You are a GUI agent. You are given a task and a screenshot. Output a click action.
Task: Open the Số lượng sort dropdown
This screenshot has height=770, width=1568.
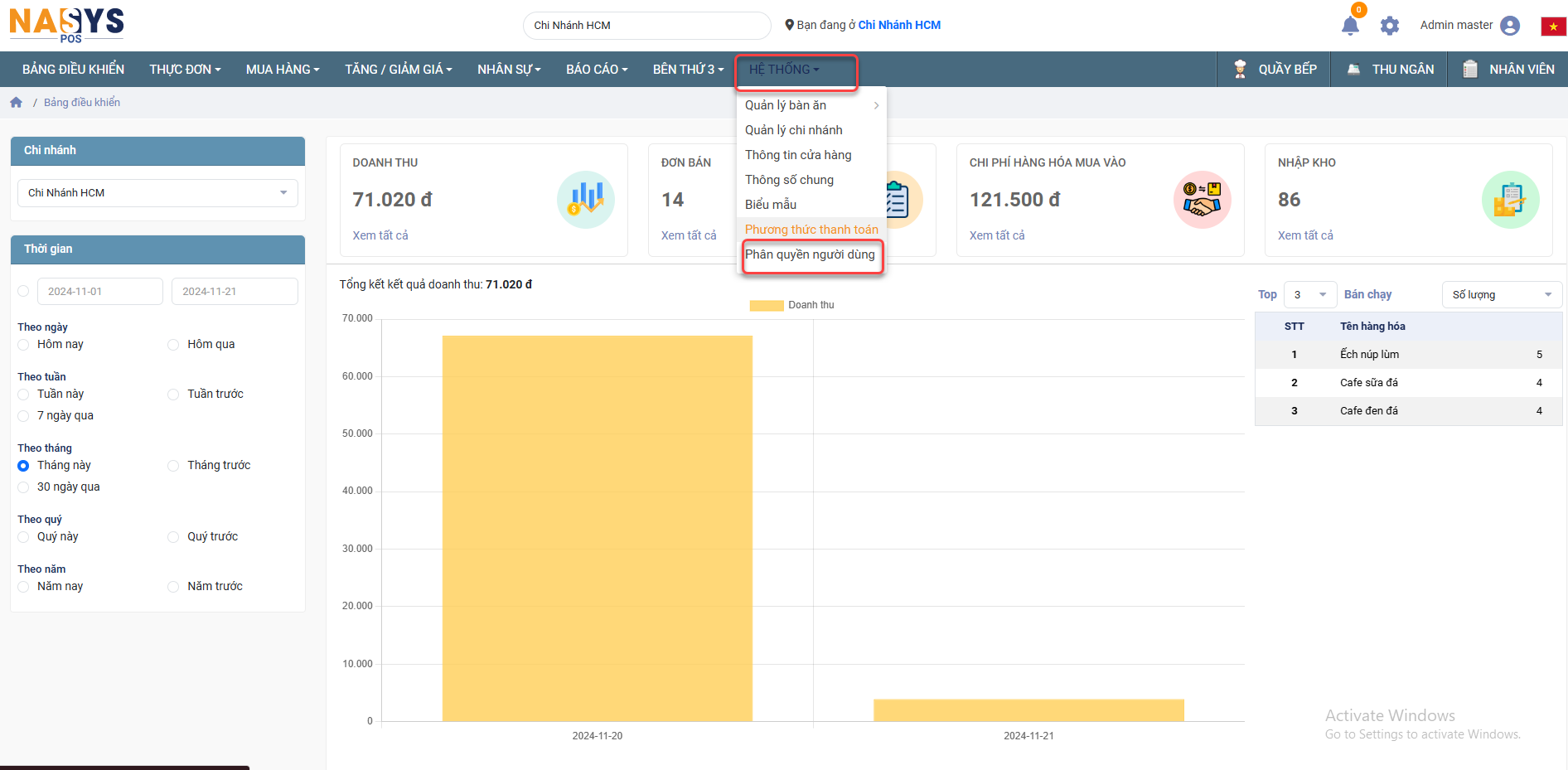click(x=1502, y=295)
